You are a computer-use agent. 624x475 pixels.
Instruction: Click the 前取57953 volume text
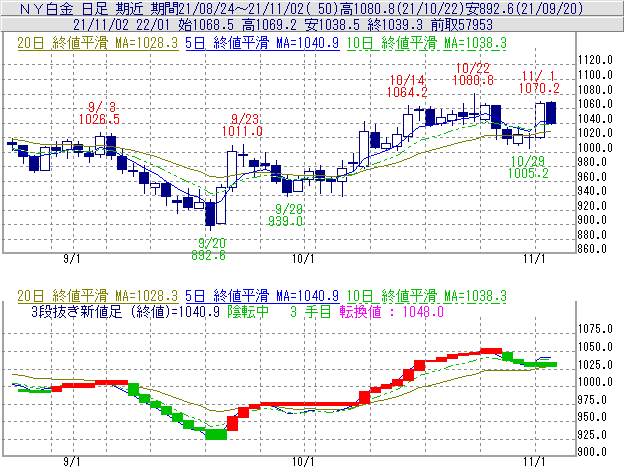point(462,25)
